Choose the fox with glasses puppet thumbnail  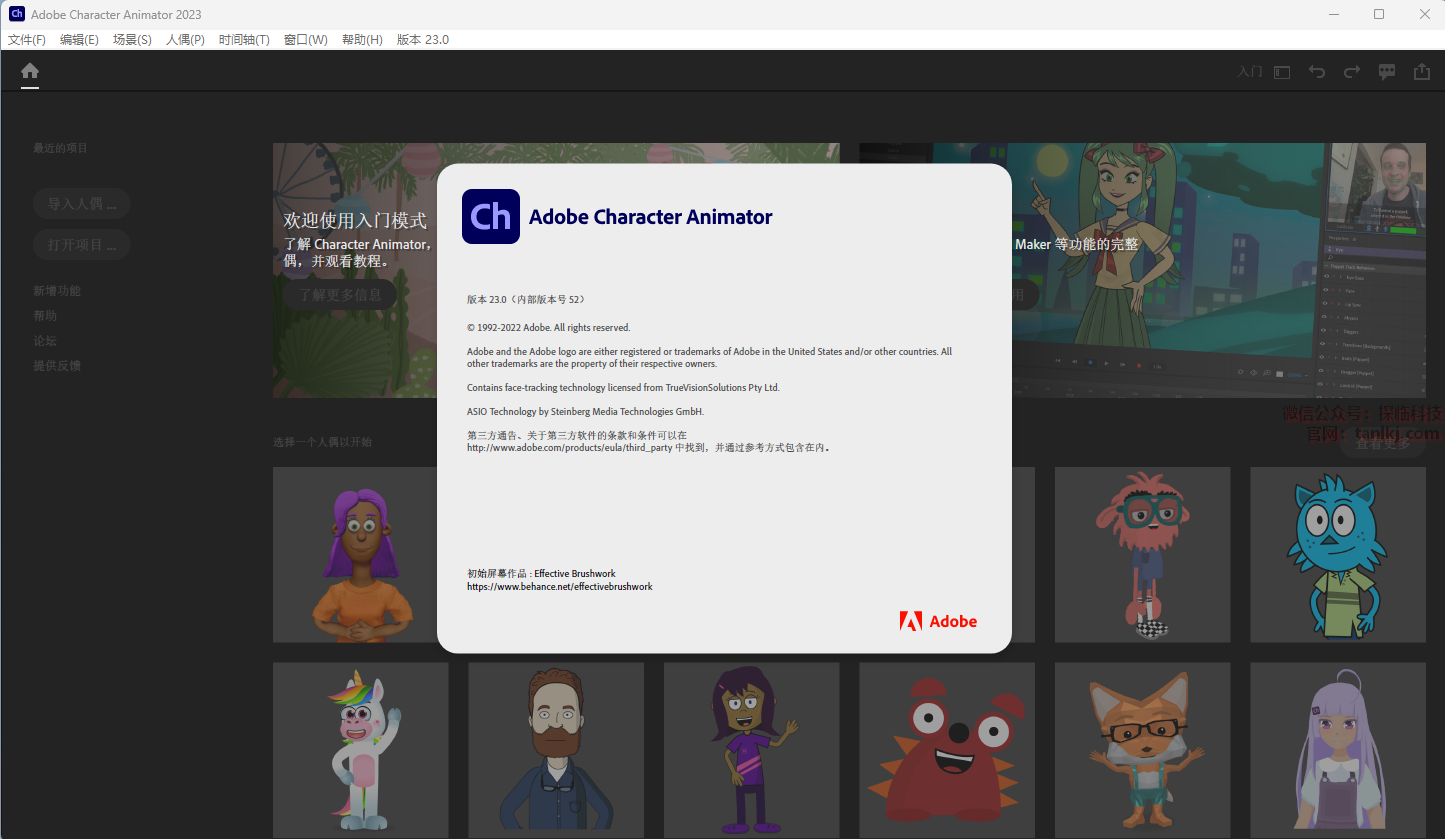click(x=1143, y=750)
